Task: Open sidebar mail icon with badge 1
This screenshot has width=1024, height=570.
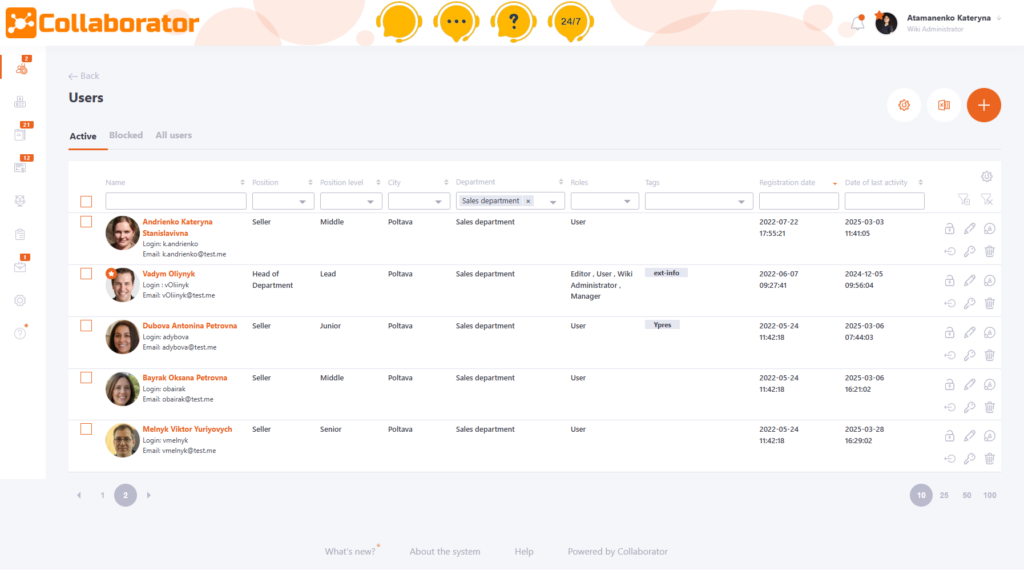Action: pyautogui.click(x=22, y=265)
